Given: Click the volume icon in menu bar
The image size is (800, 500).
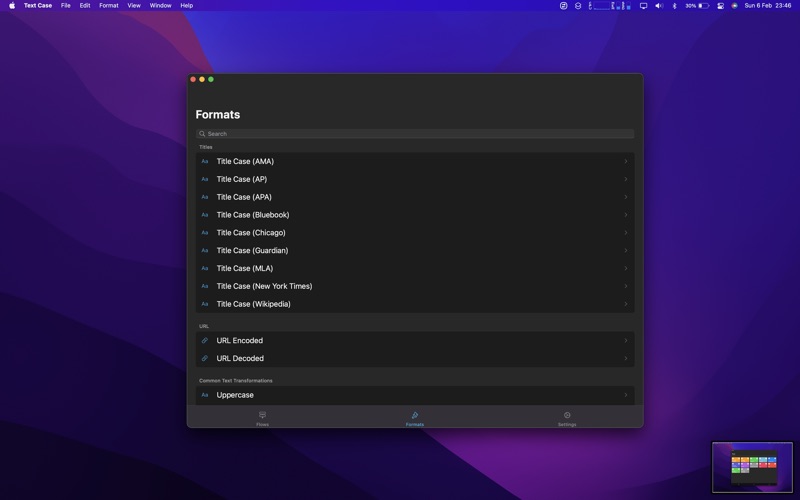Looking at the screenshot, I should (659, 6).
